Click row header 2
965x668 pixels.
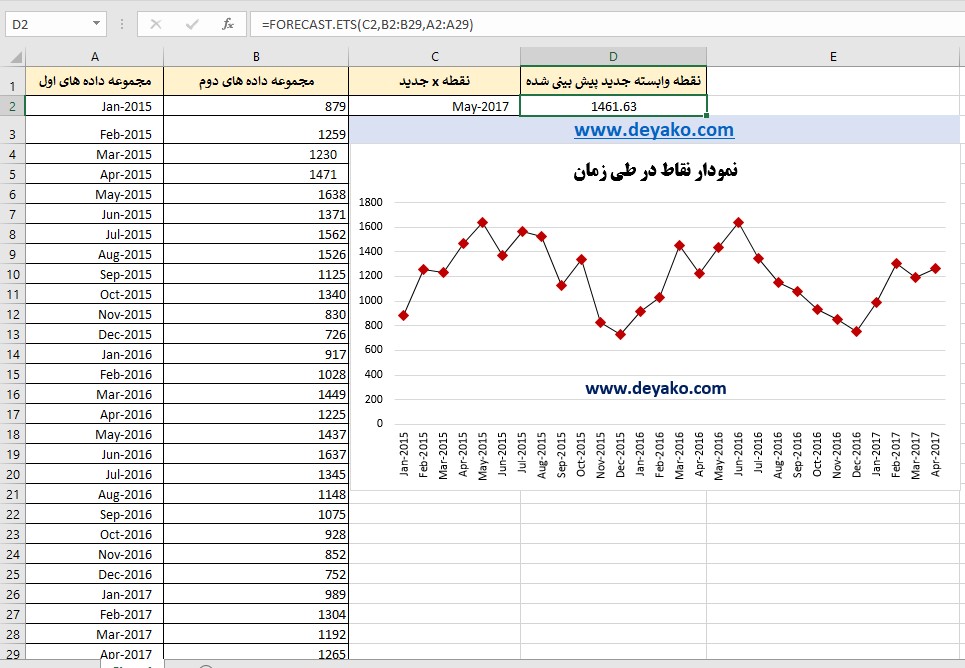pos(13,106)
